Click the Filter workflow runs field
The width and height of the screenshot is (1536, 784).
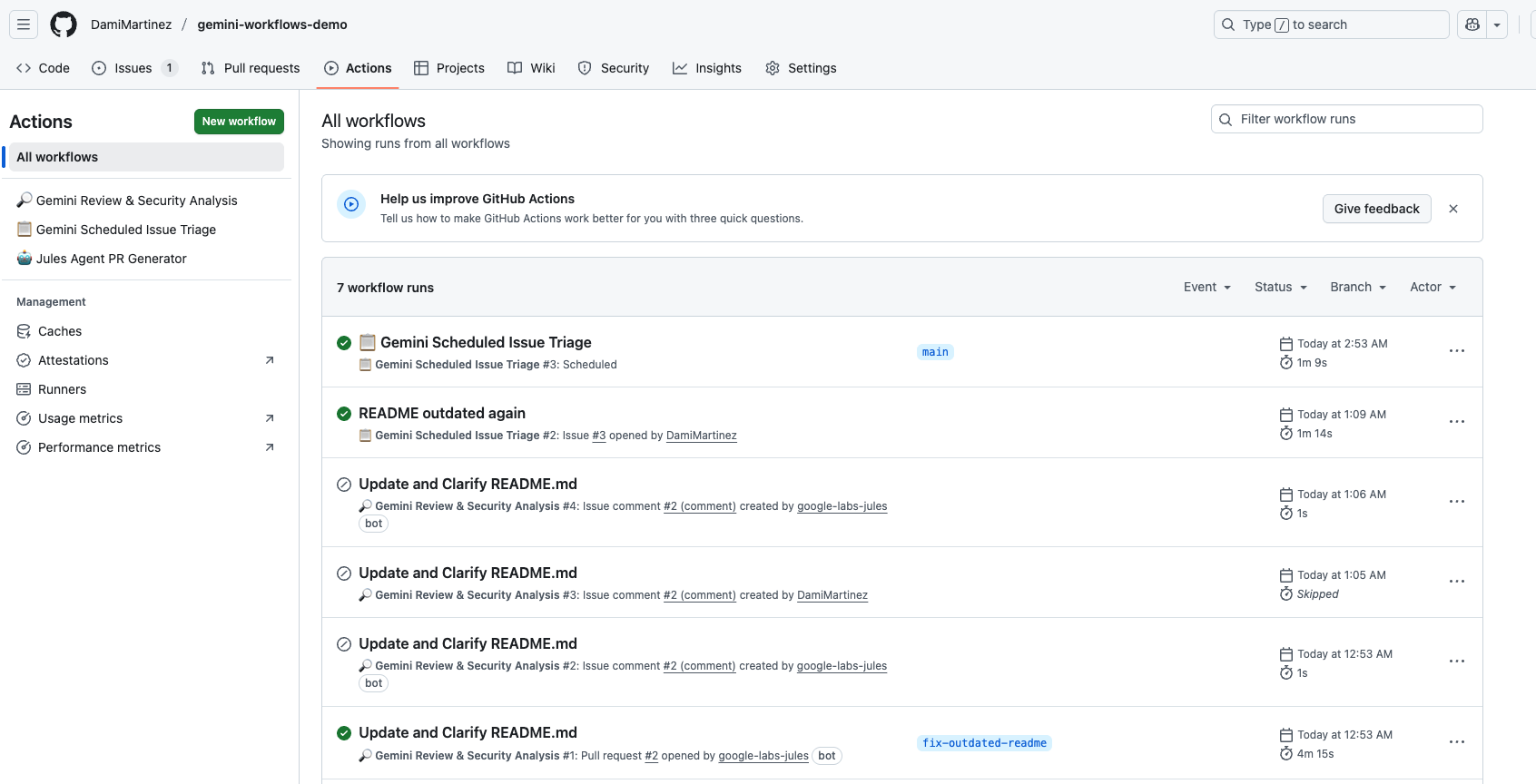[1347, 119]
